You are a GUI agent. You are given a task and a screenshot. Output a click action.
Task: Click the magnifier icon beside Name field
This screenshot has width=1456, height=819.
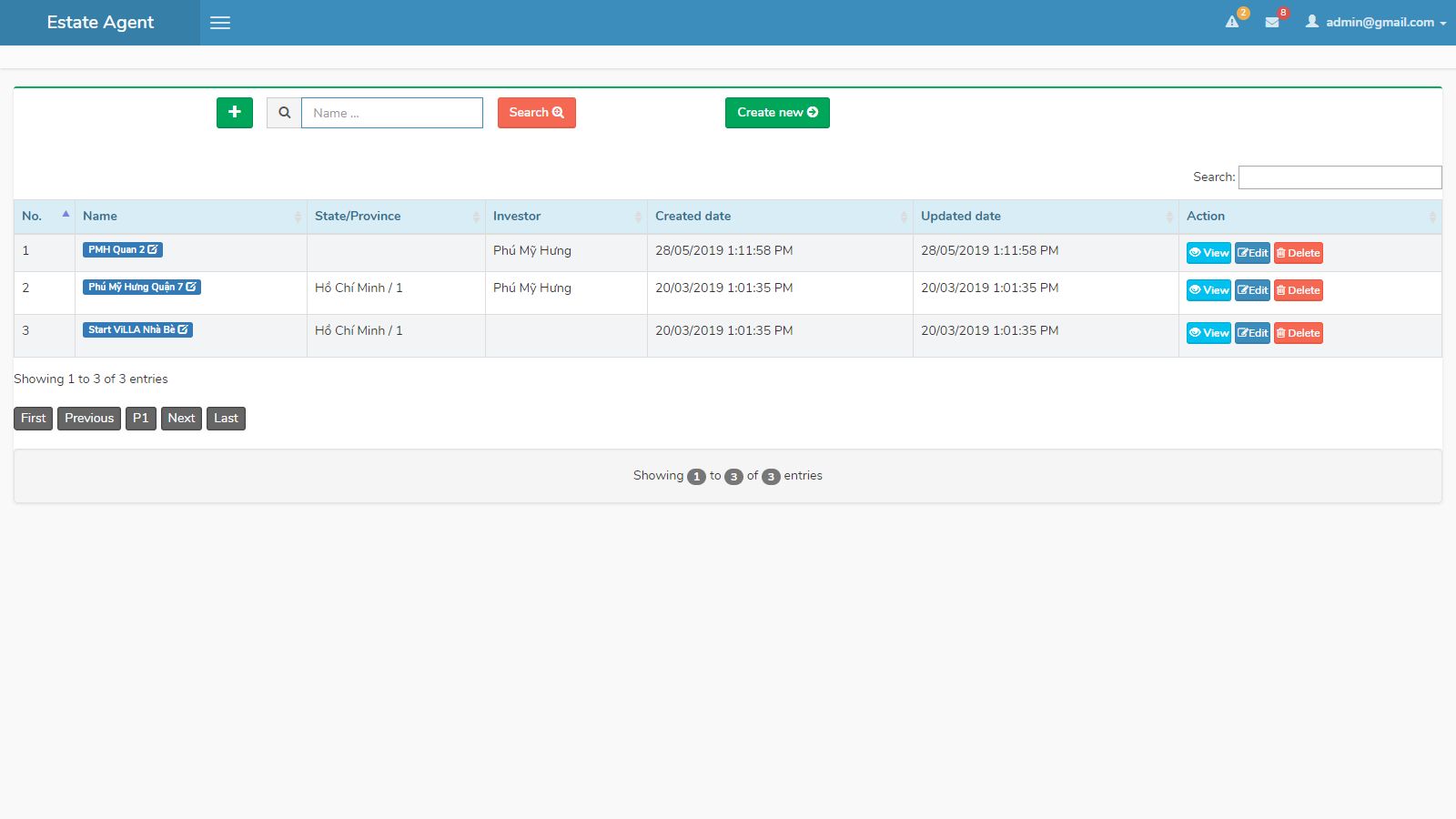tap(284, 113)
